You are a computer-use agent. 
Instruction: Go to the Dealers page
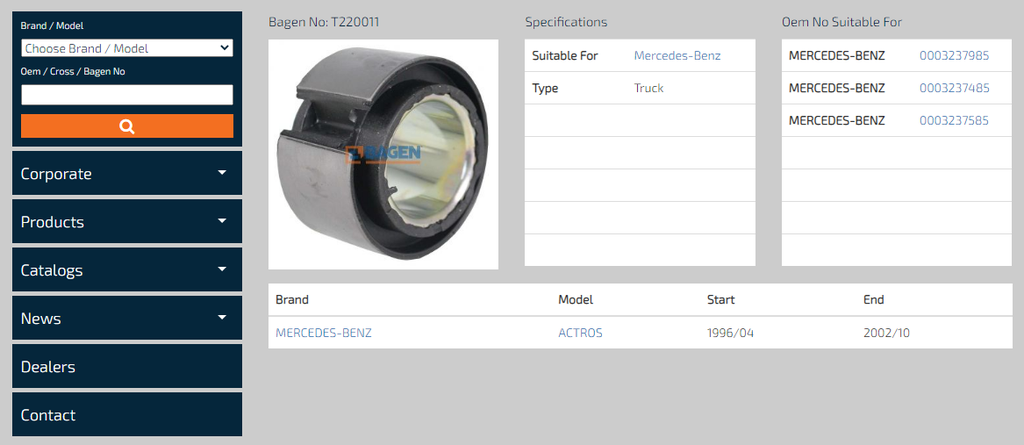point(127,367)
